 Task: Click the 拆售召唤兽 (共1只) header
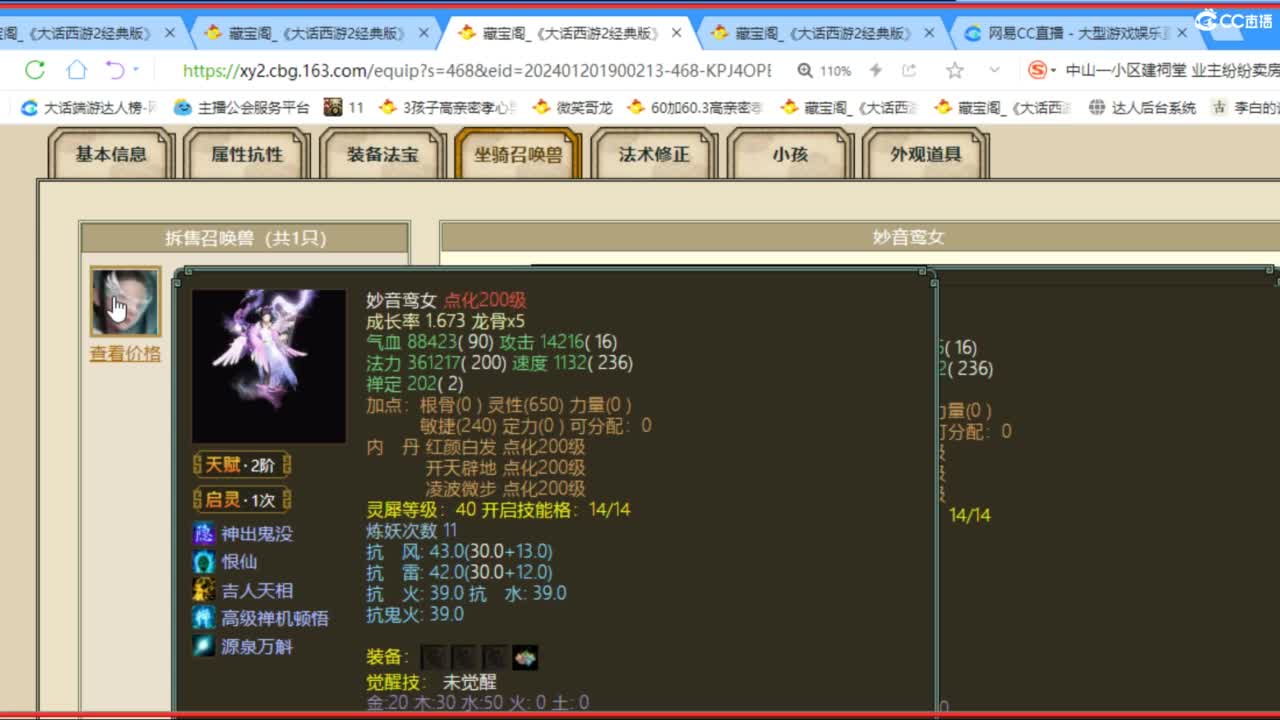point(245,238)
